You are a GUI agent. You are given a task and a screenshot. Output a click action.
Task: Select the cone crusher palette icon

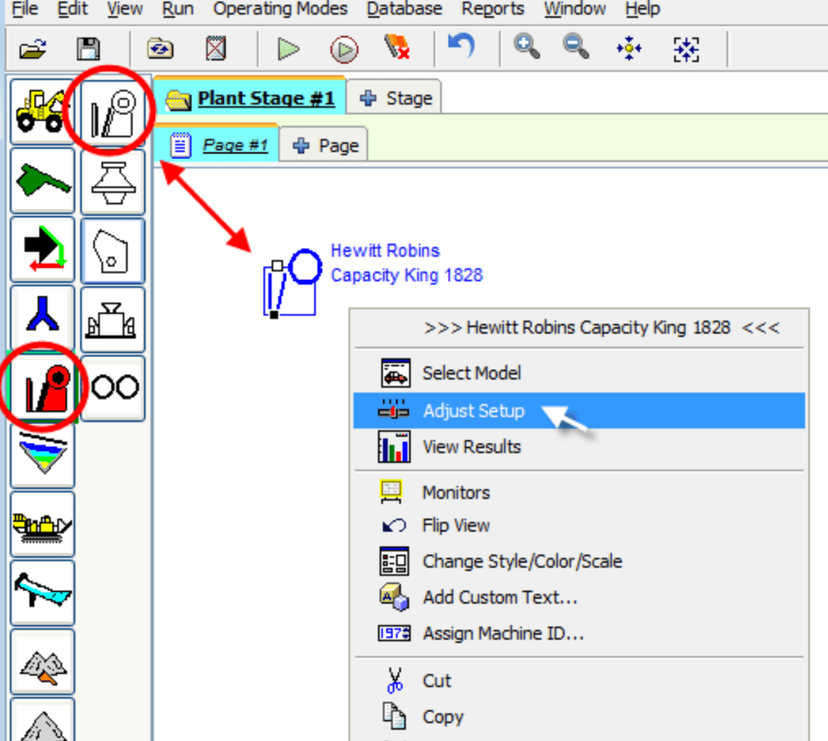pos(113,181)
